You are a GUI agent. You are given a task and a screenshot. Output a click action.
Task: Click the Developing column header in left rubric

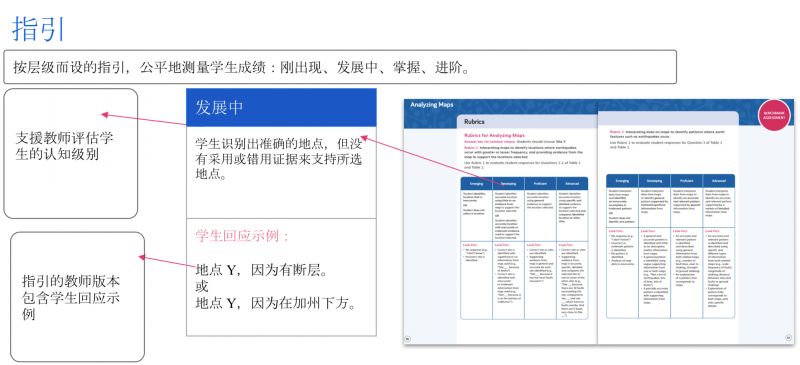pos(508,183)
